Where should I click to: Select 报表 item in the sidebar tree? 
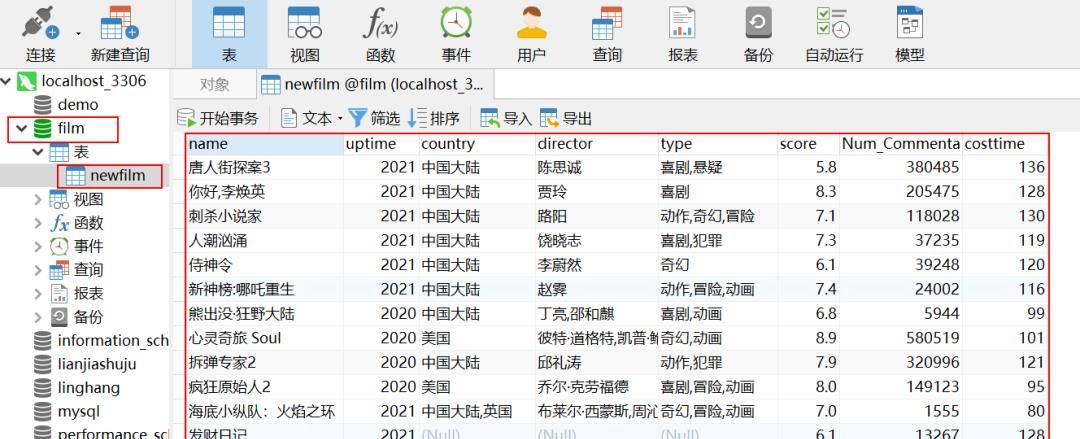[88, 293]
